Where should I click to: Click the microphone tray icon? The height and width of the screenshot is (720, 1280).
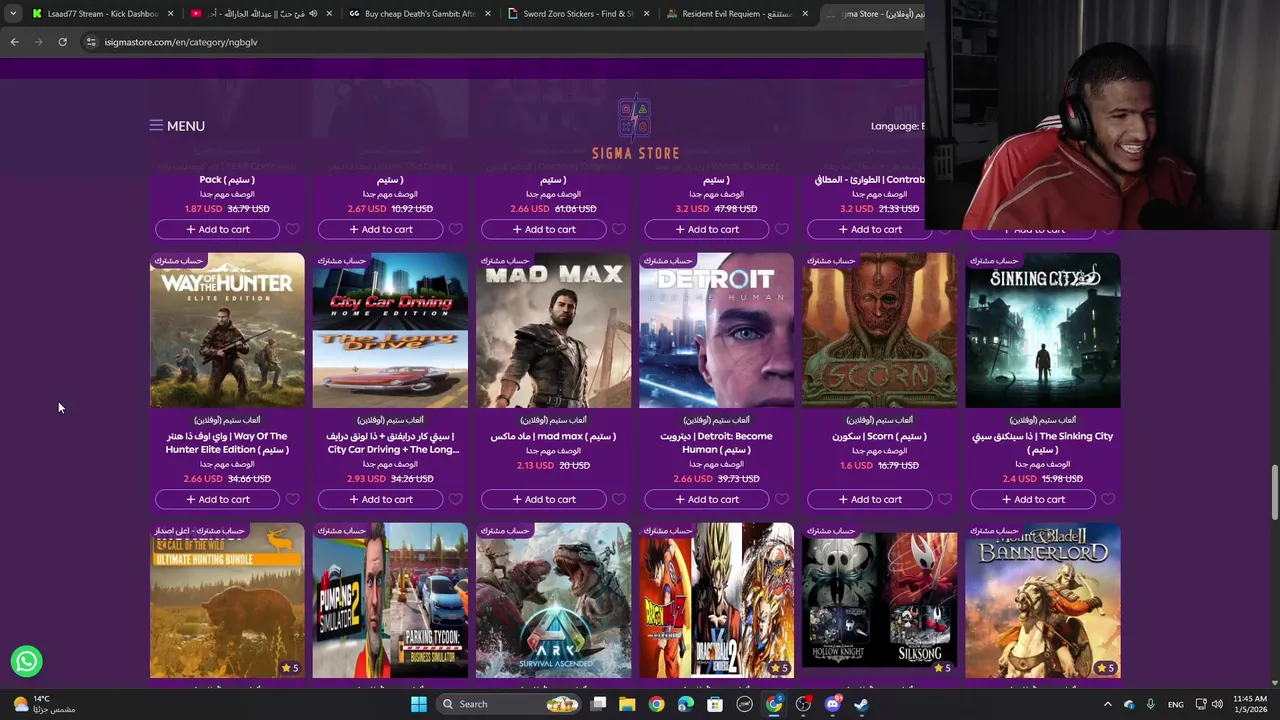pos(1150,704)
